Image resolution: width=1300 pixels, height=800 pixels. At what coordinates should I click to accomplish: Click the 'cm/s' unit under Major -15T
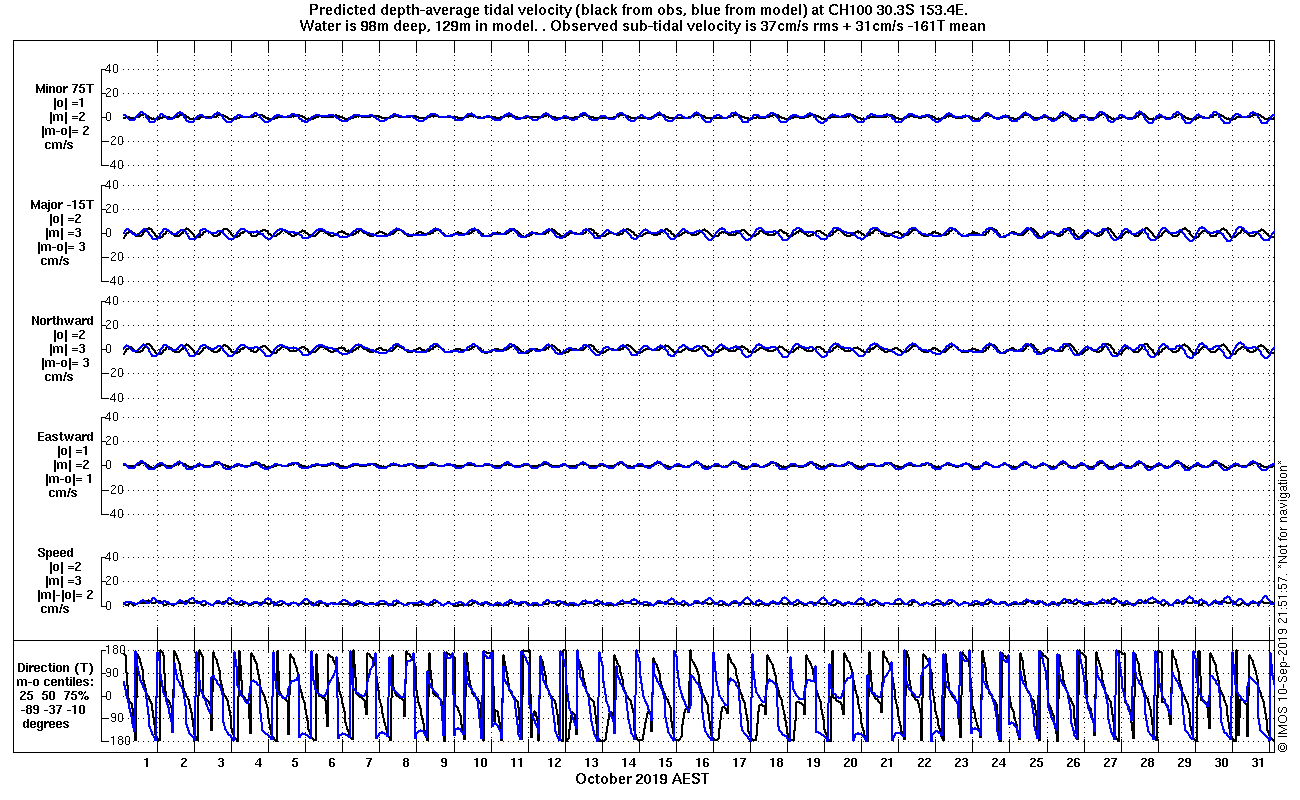pos(54,261)
